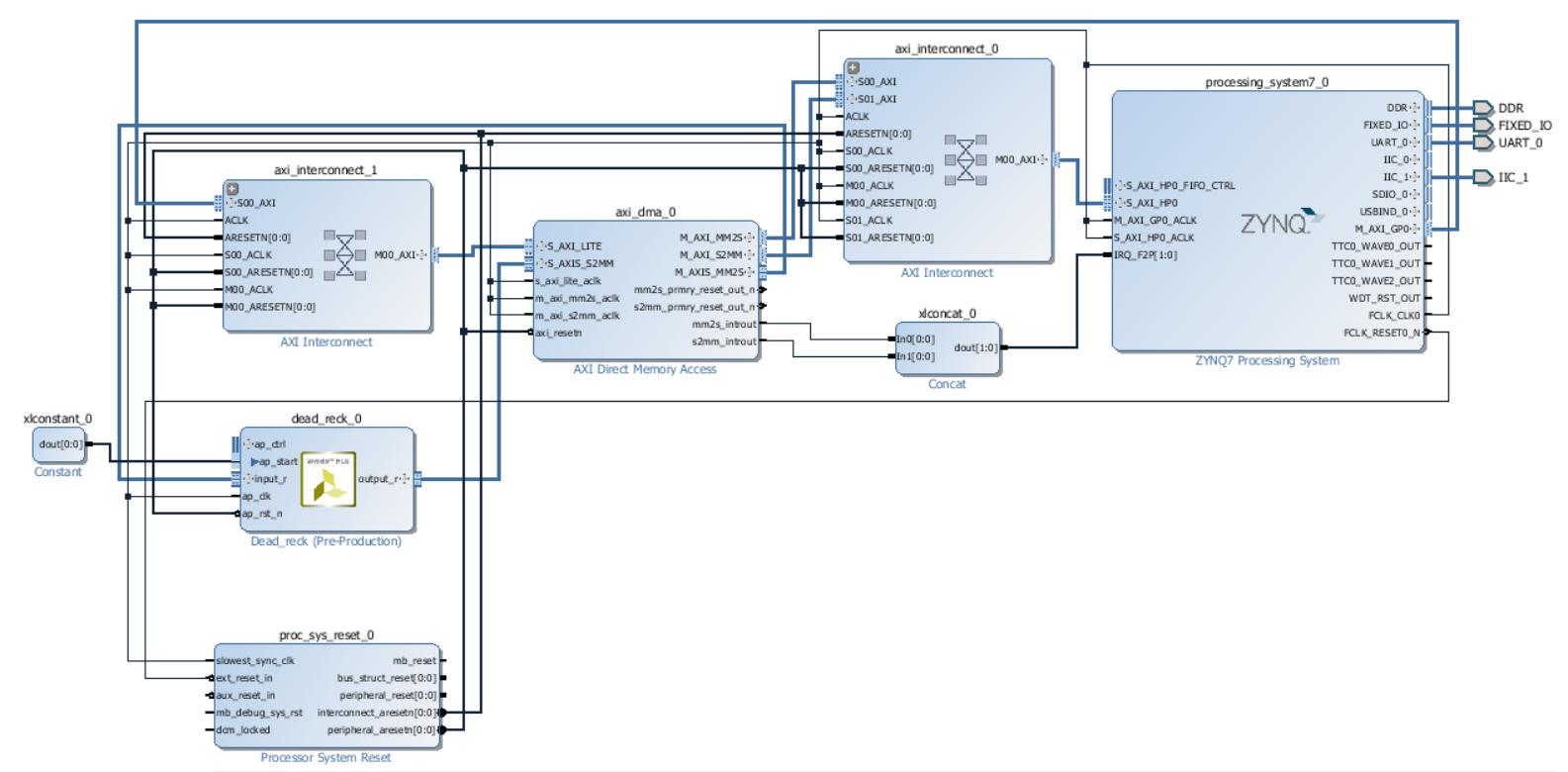Expand S00_AXI interface on axi_interconnect_1

click(231, 203)
